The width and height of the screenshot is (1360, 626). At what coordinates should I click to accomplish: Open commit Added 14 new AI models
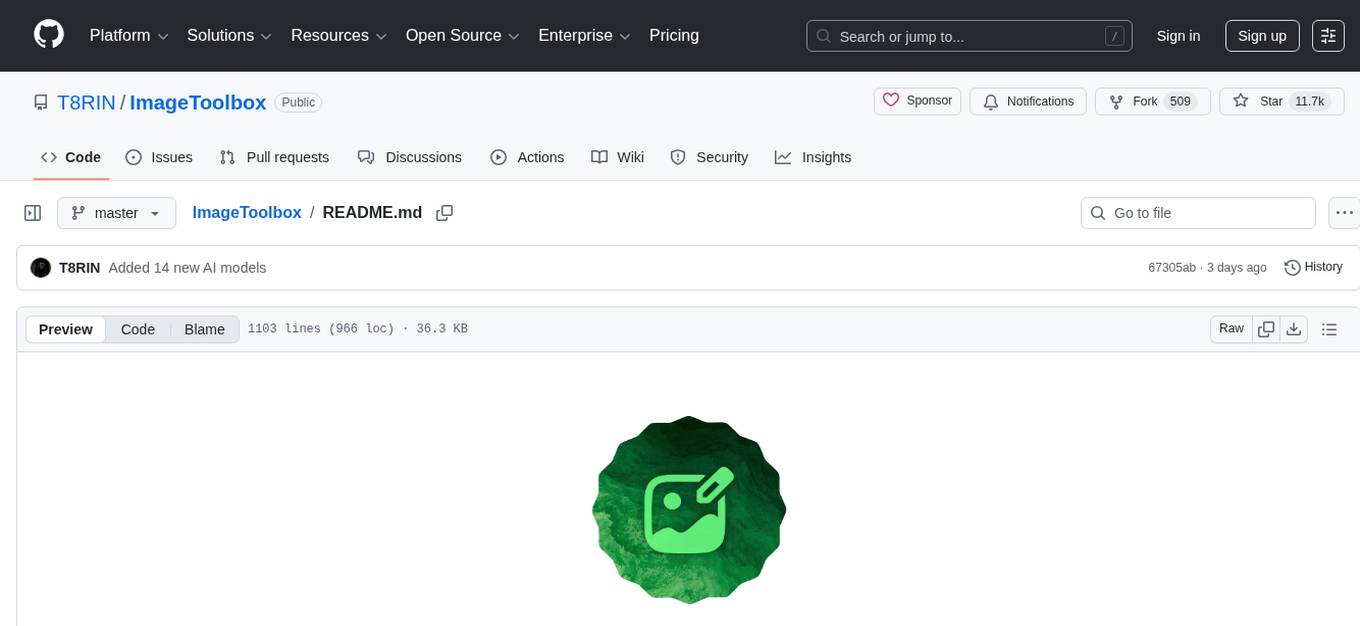click(x=187, y=267)
